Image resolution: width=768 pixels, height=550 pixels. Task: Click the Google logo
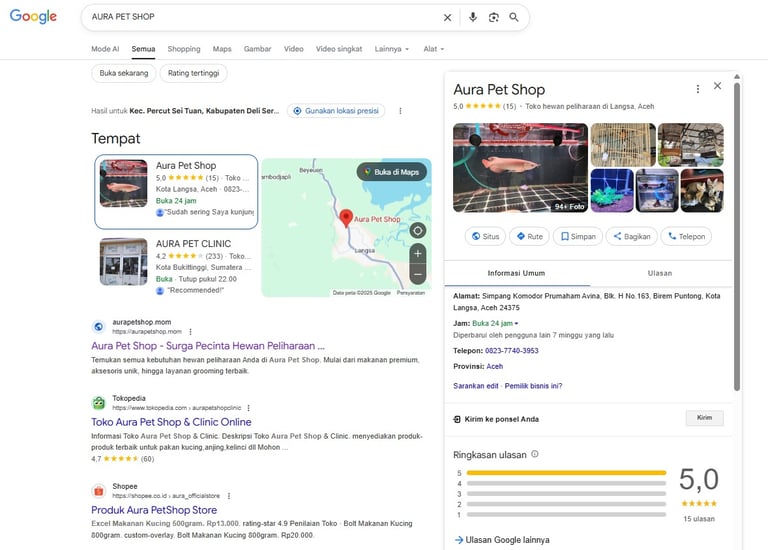33,16
